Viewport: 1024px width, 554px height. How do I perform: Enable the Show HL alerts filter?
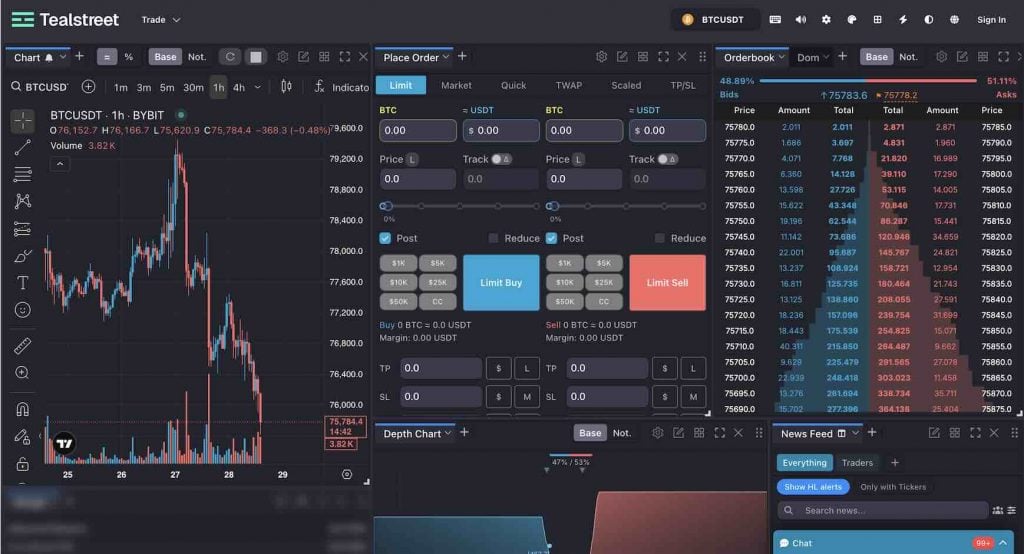(813, 487)
